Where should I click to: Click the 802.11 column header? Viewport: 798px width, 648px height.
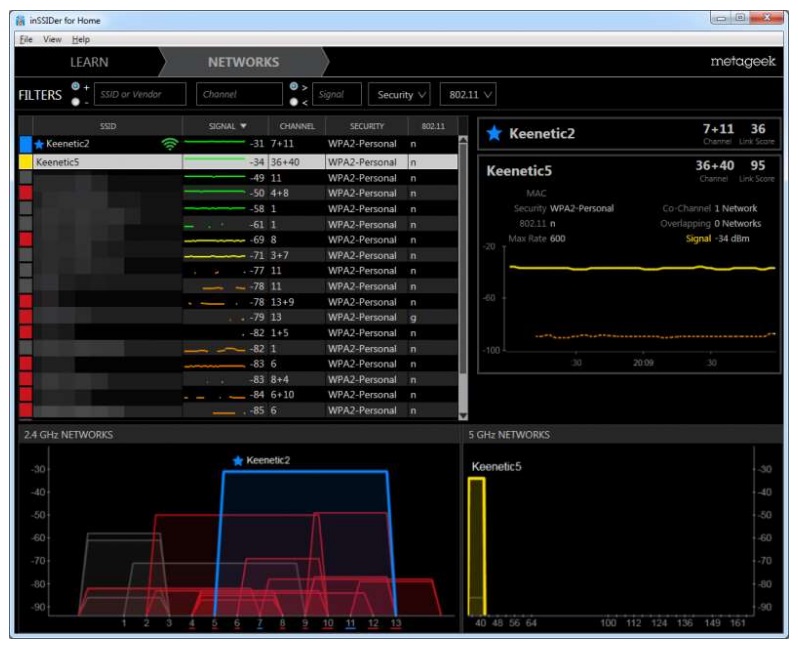click(433, 126)
